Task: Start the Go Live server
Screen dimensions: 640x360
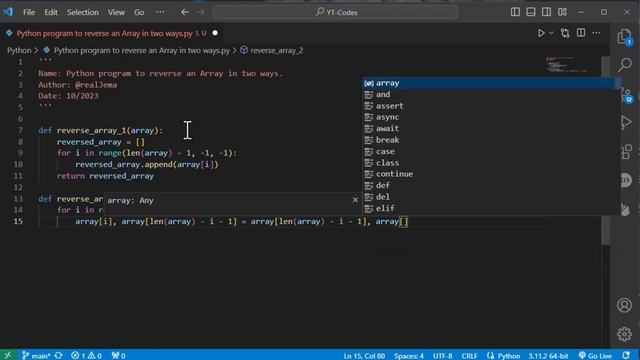Action: pos(595,356)
